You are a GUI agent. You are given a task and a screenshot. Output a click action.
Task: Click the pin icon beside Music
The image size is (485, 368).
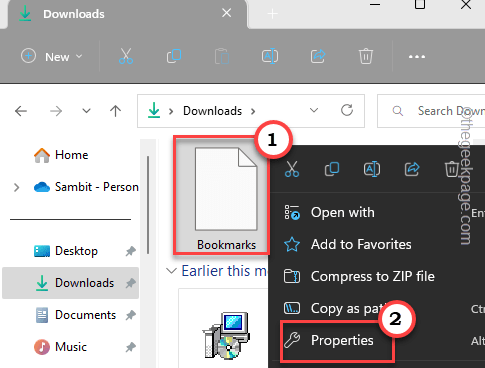(130, 347)
